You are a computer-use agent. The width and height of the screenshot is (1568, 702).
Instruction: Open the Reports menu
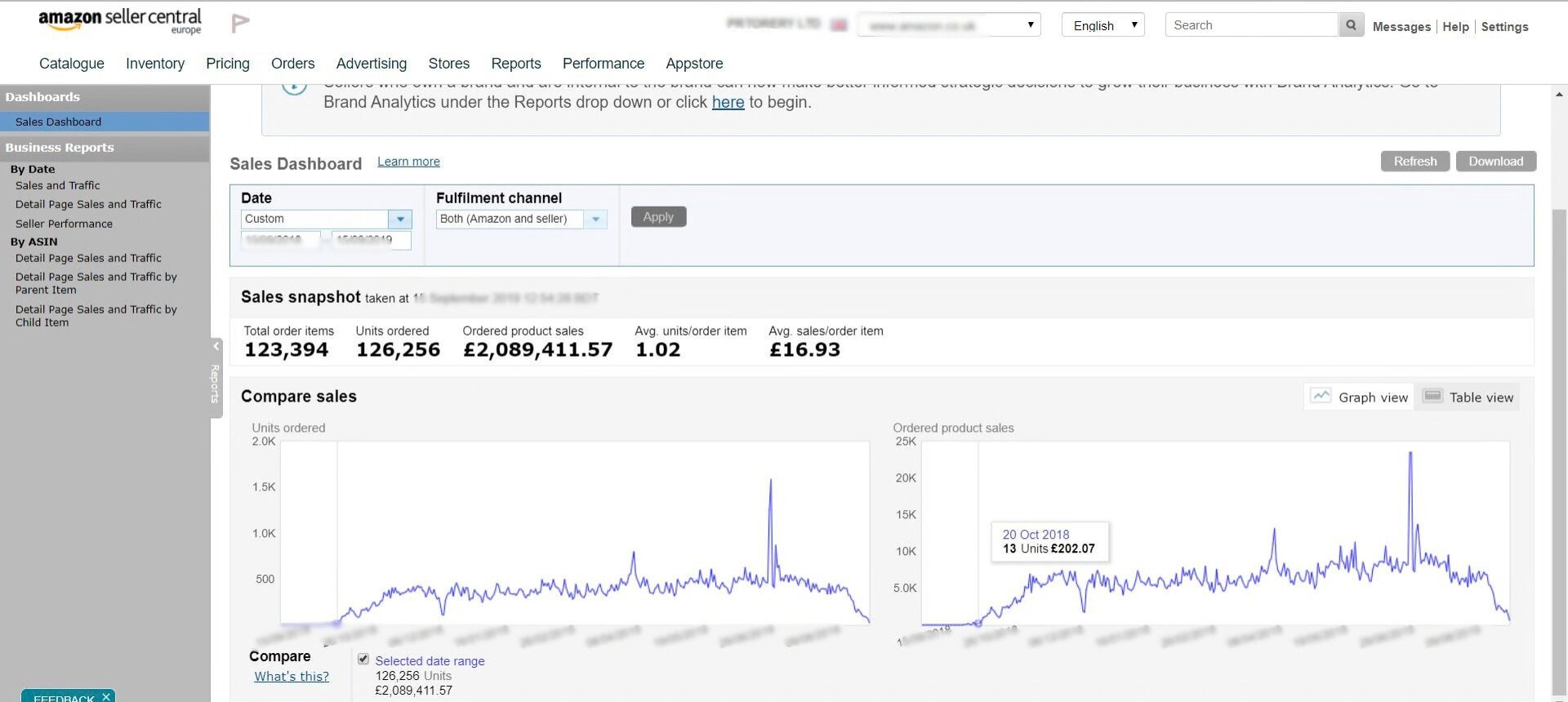pos(515,64)
